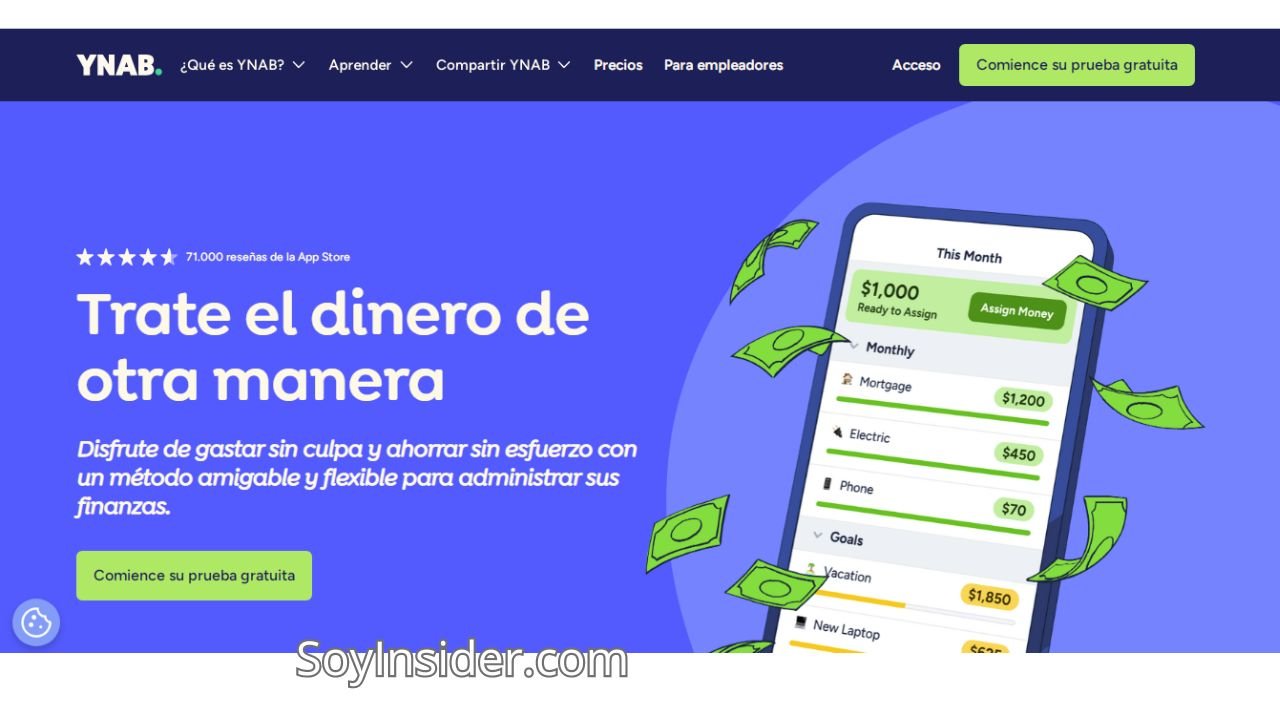The height and width of the screenshot is (720, 1280).
Task: Open the ¿Qué es YNAB? menu
Action: [x=243, y=65]
